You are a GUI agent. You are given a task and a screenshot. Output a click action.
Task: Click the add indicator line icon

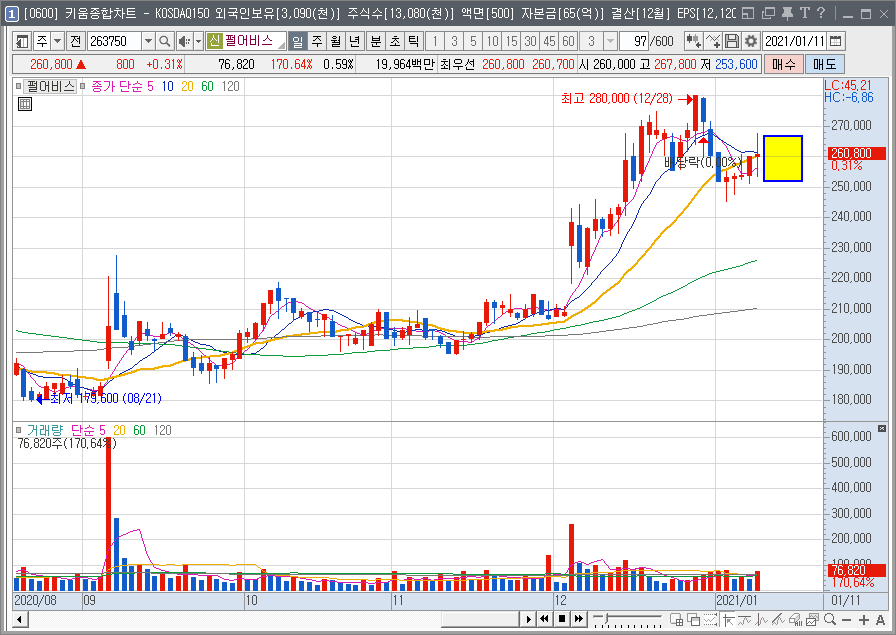[x=713, y=41]
